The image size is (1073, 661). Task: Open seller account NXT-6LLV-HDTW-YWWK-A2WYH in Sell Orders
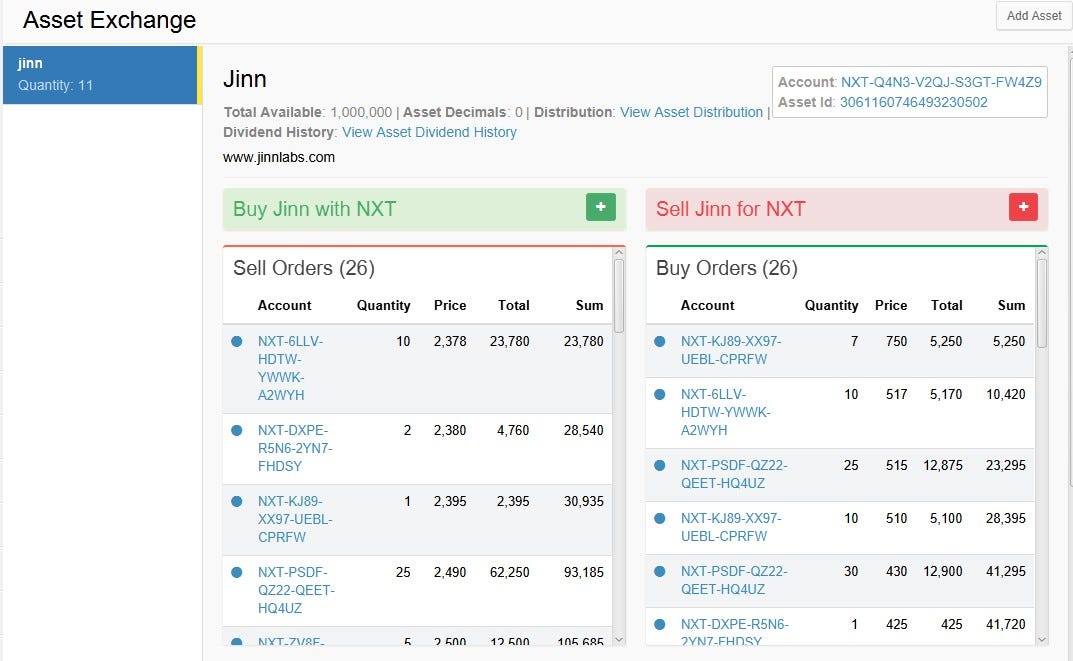(290, 368)
